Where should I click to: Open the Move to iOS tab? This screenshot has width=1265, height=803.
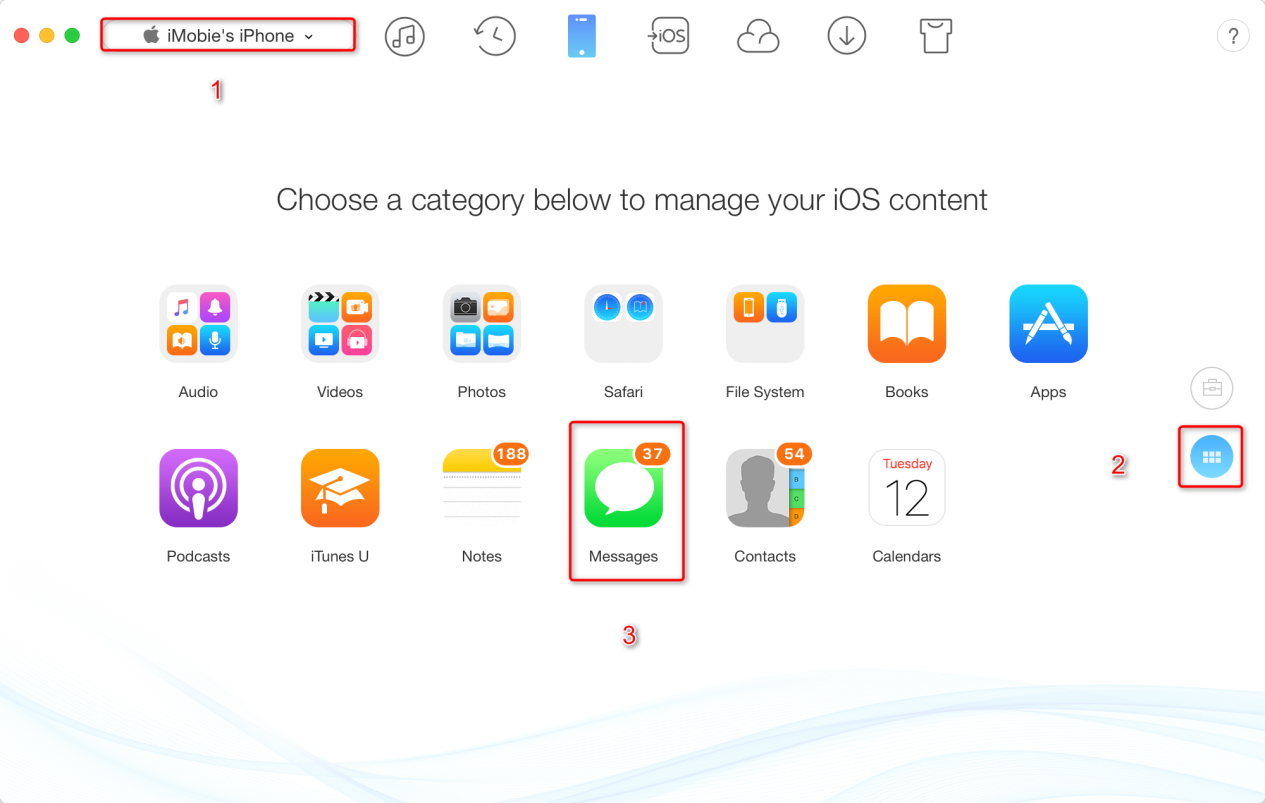point(668,36)
